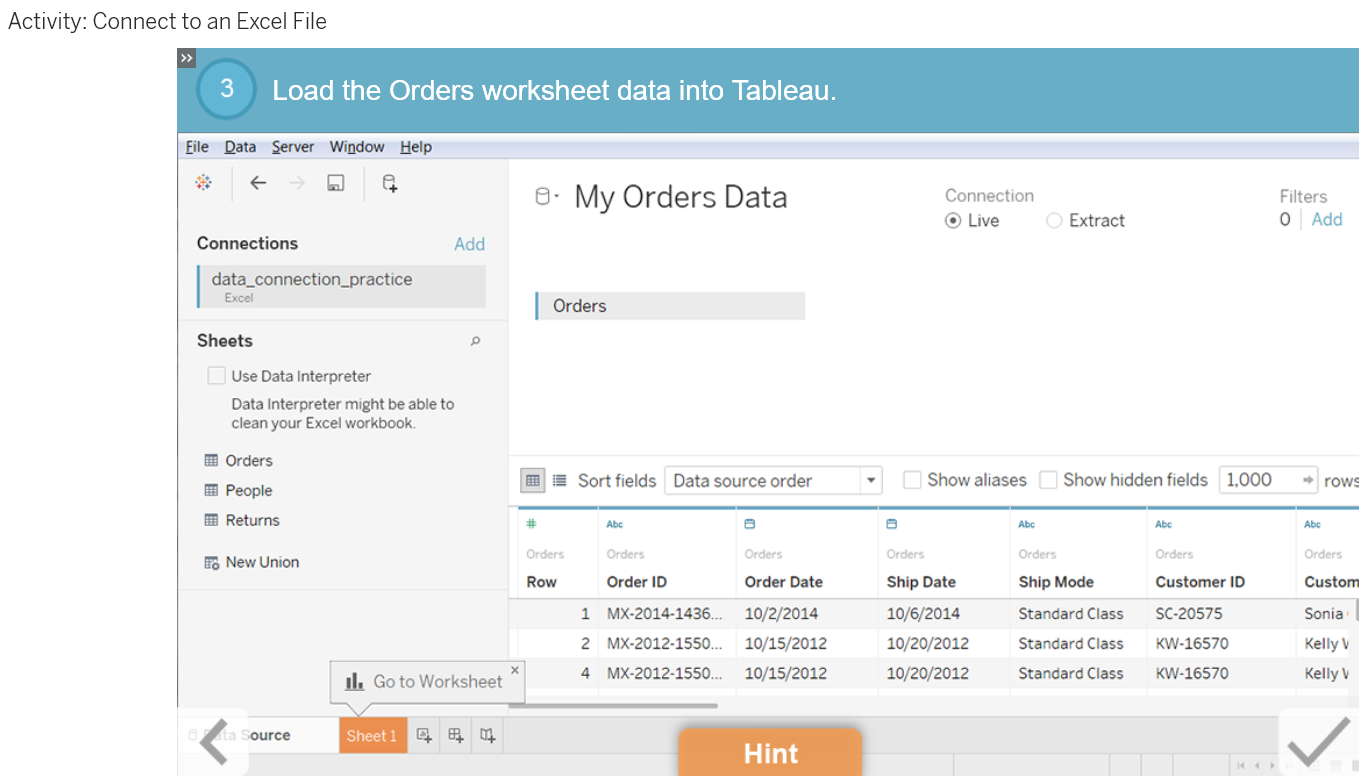Click the Ship Mode column header

click(1056, 582)
